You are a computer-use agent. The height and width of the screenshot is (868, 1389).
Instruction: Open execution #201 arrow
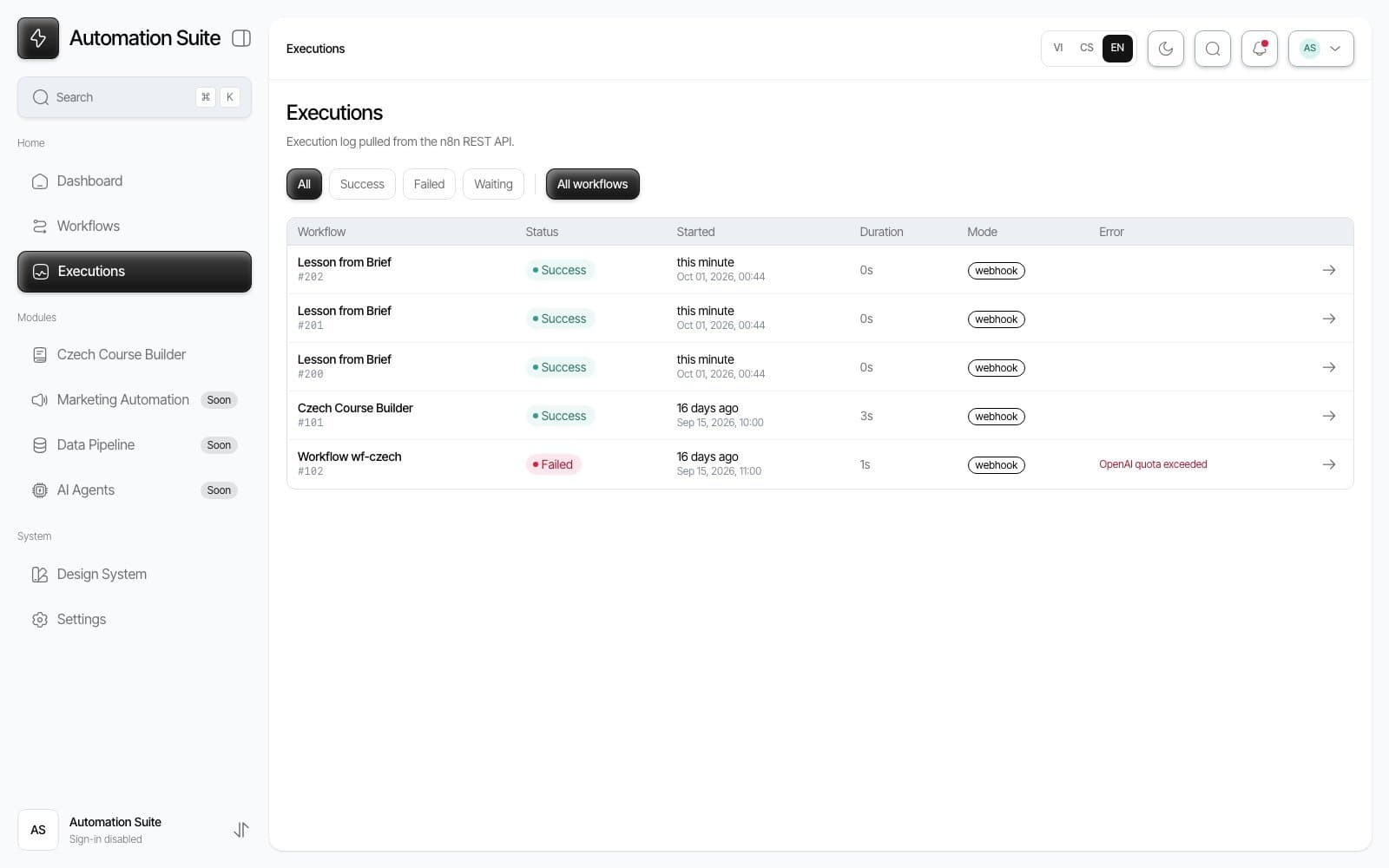(1328, 319)
